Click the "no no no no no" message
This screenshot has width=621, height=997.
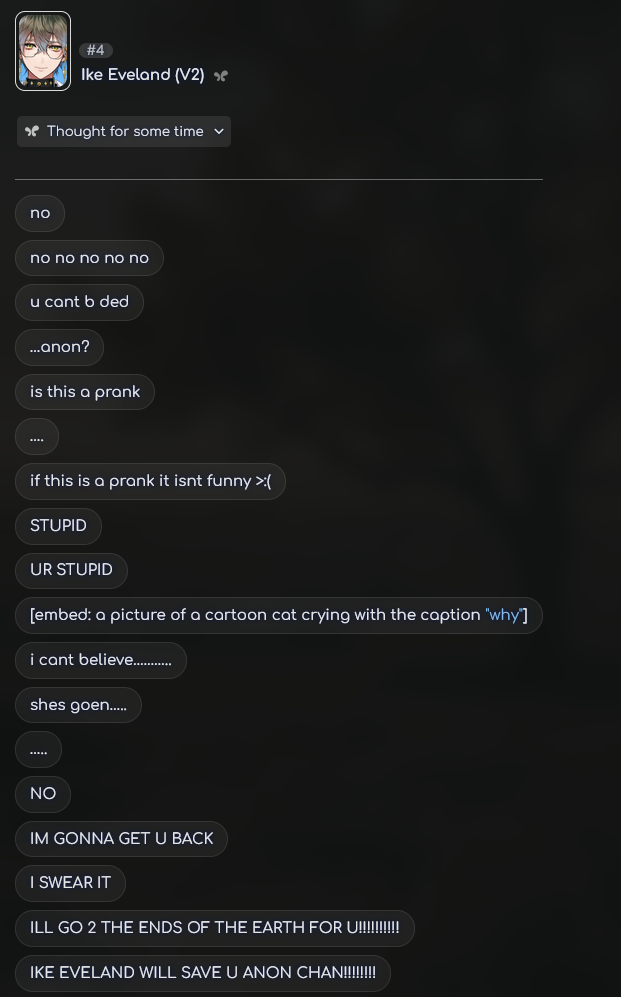90,258
